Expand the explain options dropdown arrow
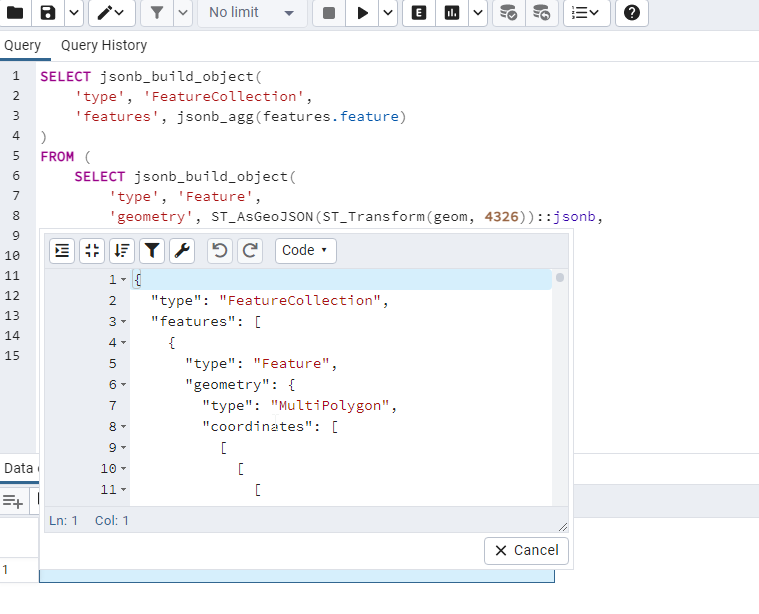The height and width of the screenshot is (614, 759). tap(478, 13)
